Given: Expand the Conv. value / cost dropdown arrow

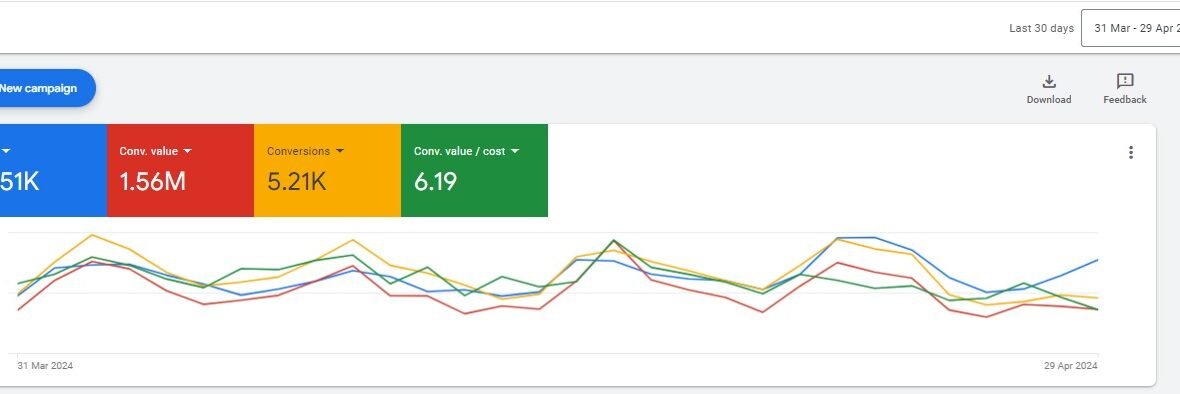Looking at the screenshot, I should (515, 151).
